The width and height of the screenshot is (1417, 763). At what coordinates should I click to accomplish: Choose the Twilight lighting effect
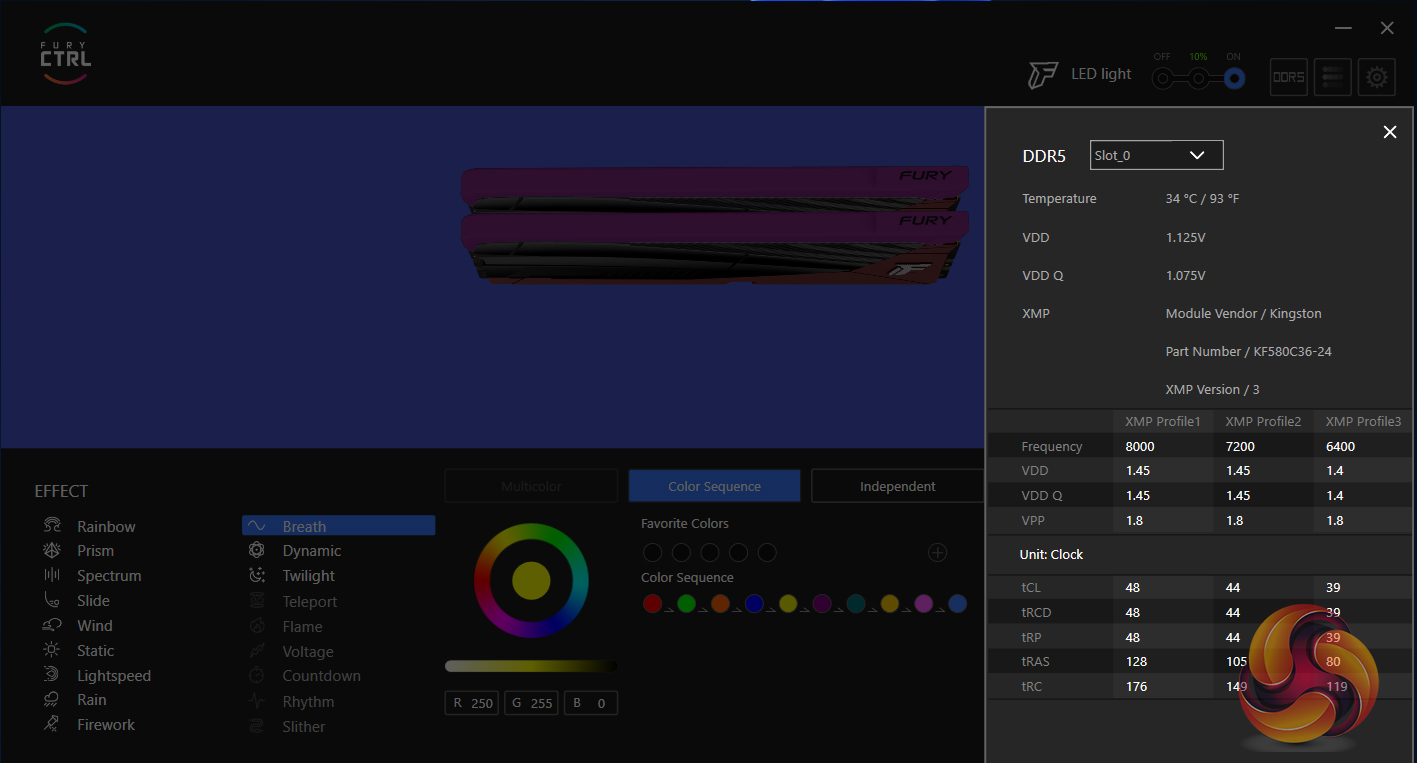click(x=308, y=576)
